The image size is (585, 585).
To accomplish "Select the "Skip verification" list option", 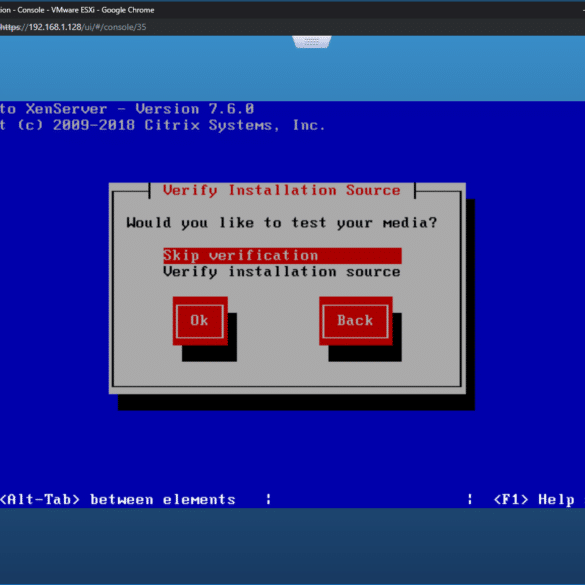I will pos(282,256).
